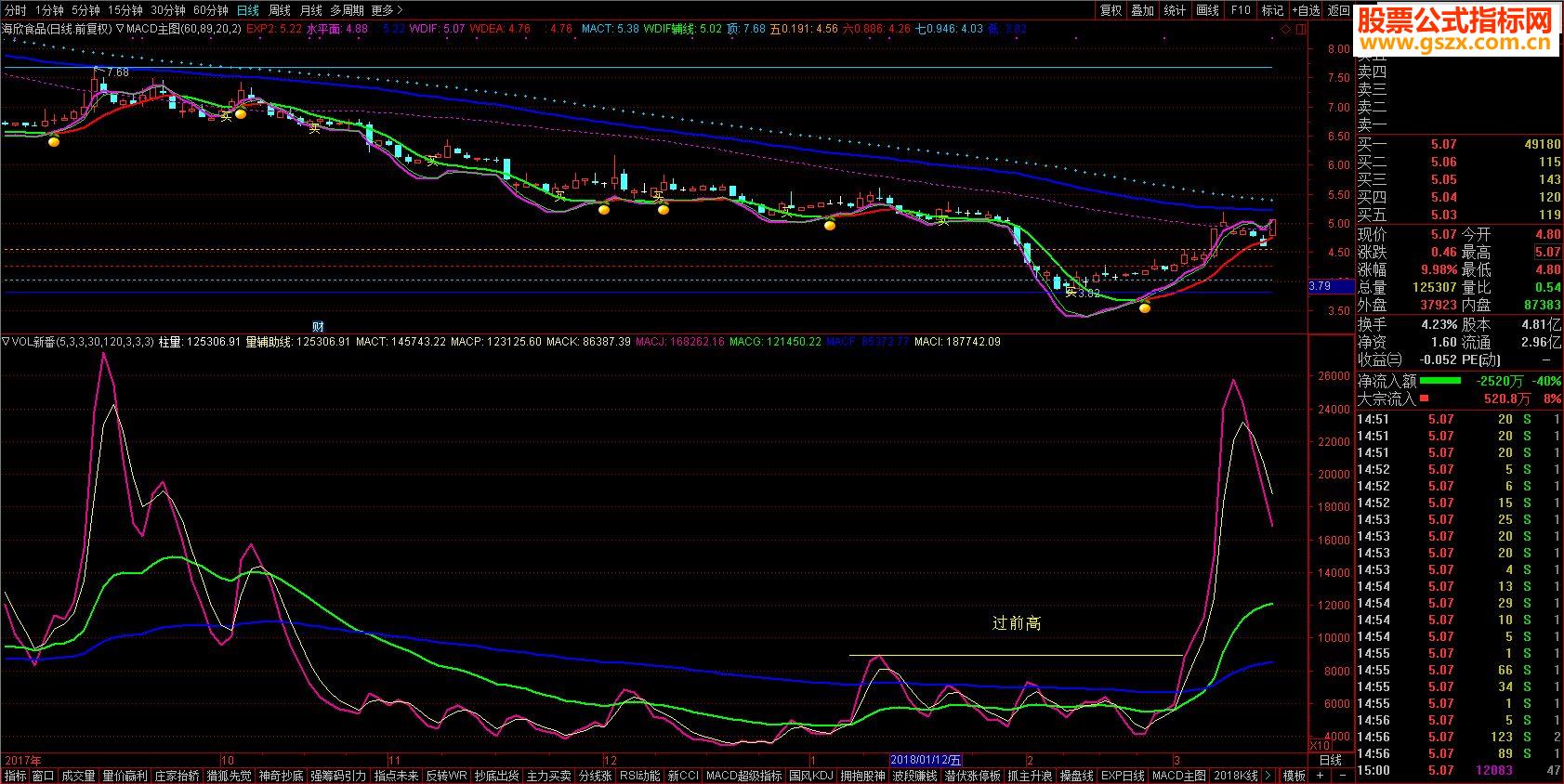This screenshot has height=784, width=1564.
Task: Select the MACD主图 bottom tab
Action: (1179, 776)
